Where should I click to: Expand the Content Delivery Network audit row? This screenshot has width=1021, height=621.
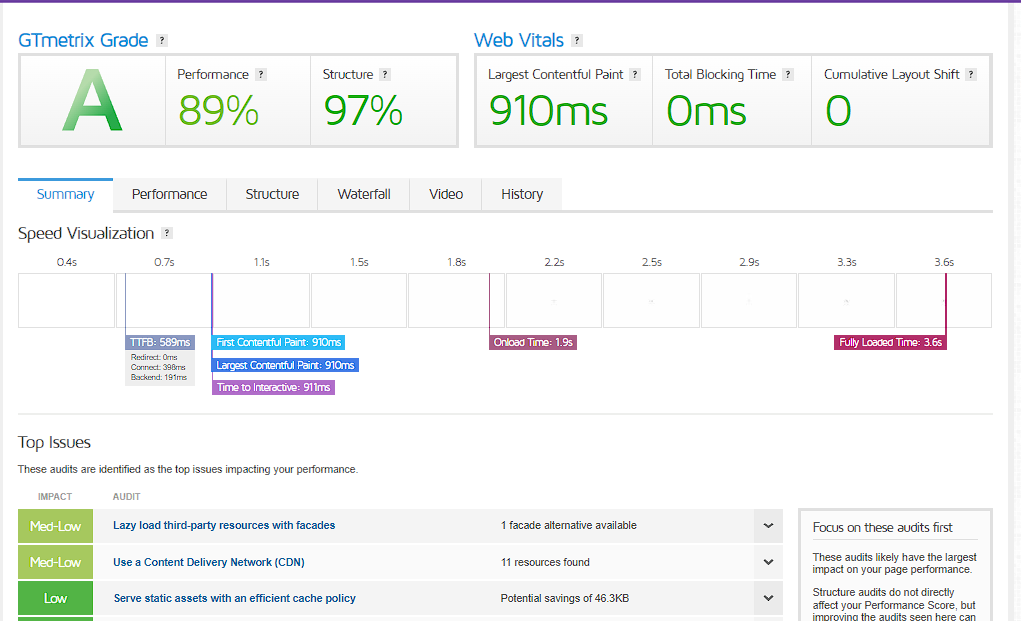click(x=768, y=562)
